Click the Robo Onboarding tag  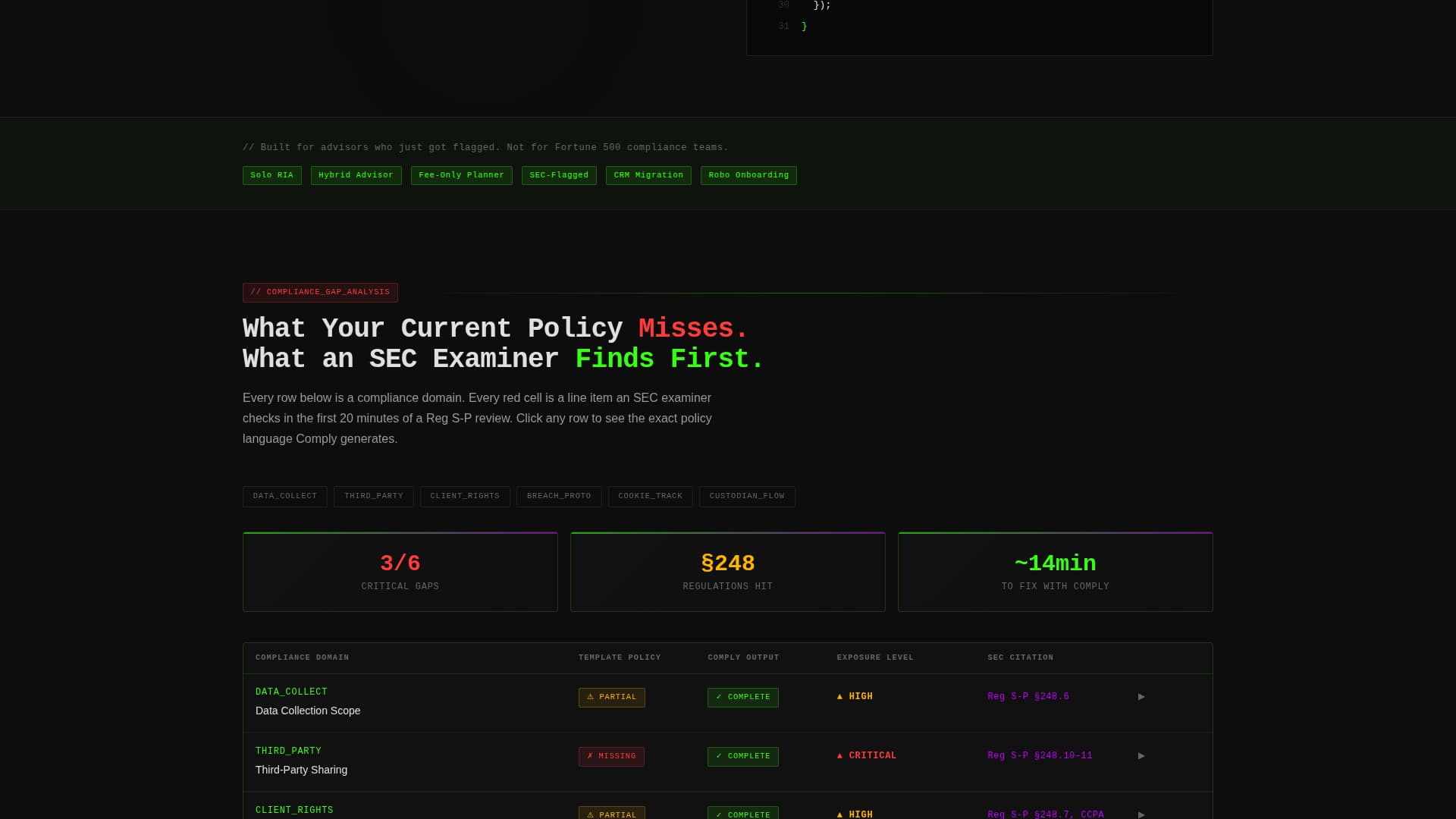click(x=748, y=176)
